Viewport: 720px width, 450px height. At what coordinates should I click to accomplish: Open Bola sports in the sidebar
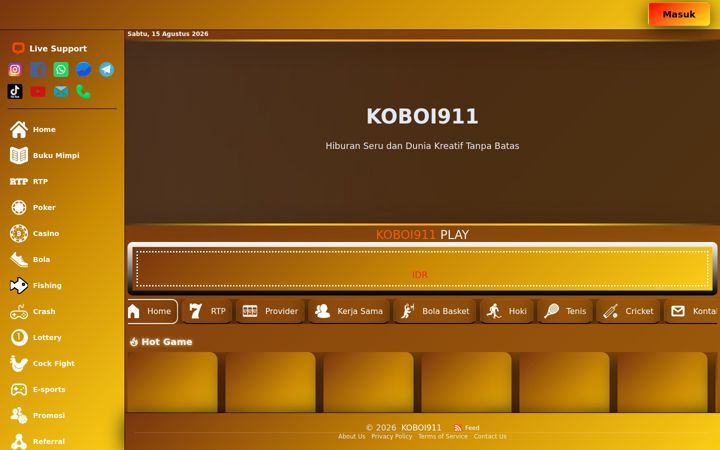pyautogui.click(x=30, y=259)
